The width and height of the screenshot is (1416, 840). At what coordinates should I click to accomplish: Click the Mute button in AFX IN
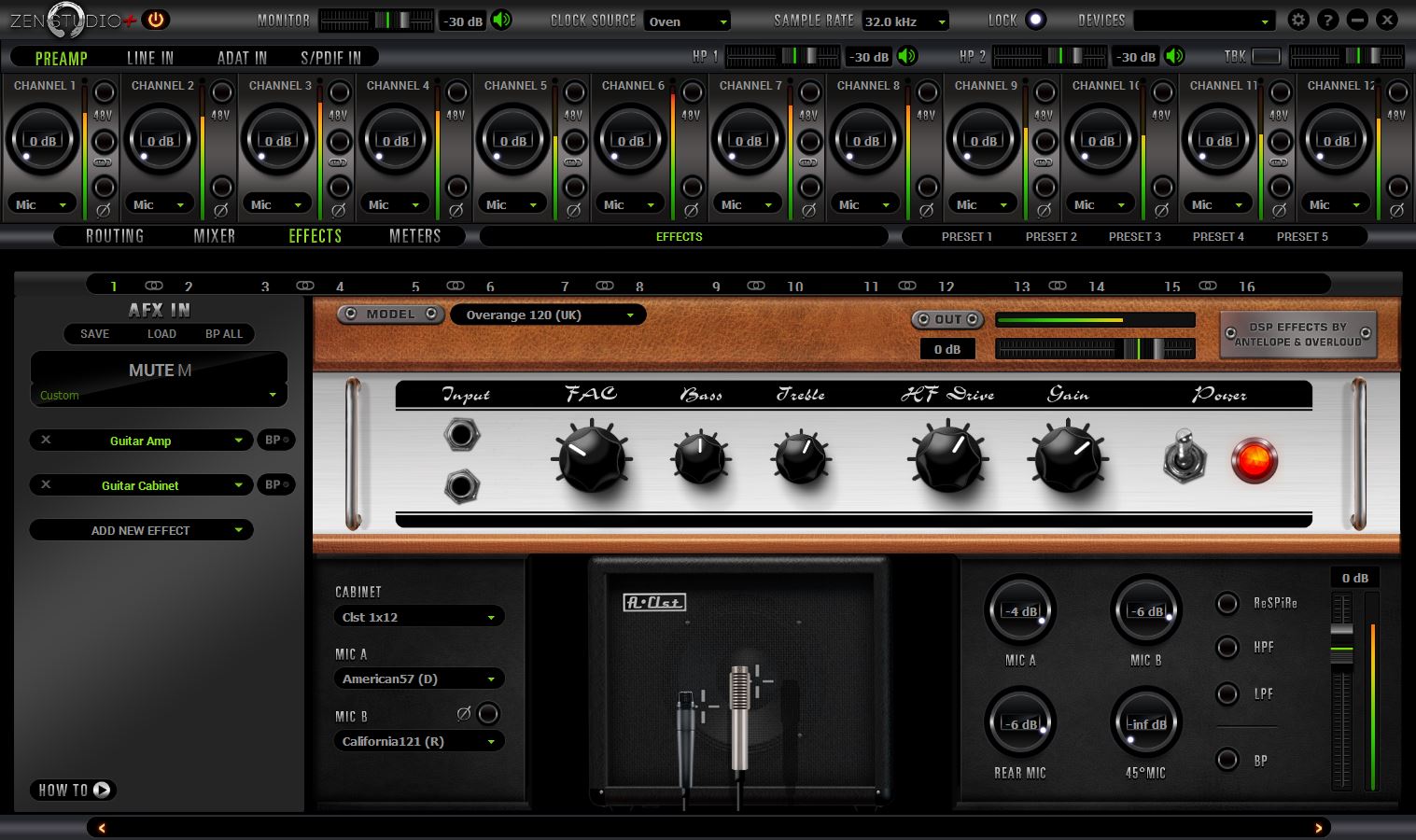(x=159, y=370)
